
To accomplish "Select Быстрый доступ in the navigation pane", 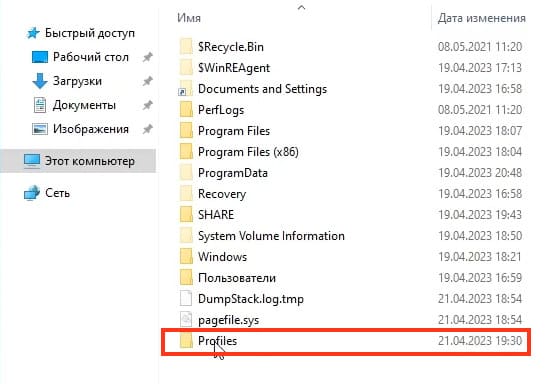I will pos(90,33).
